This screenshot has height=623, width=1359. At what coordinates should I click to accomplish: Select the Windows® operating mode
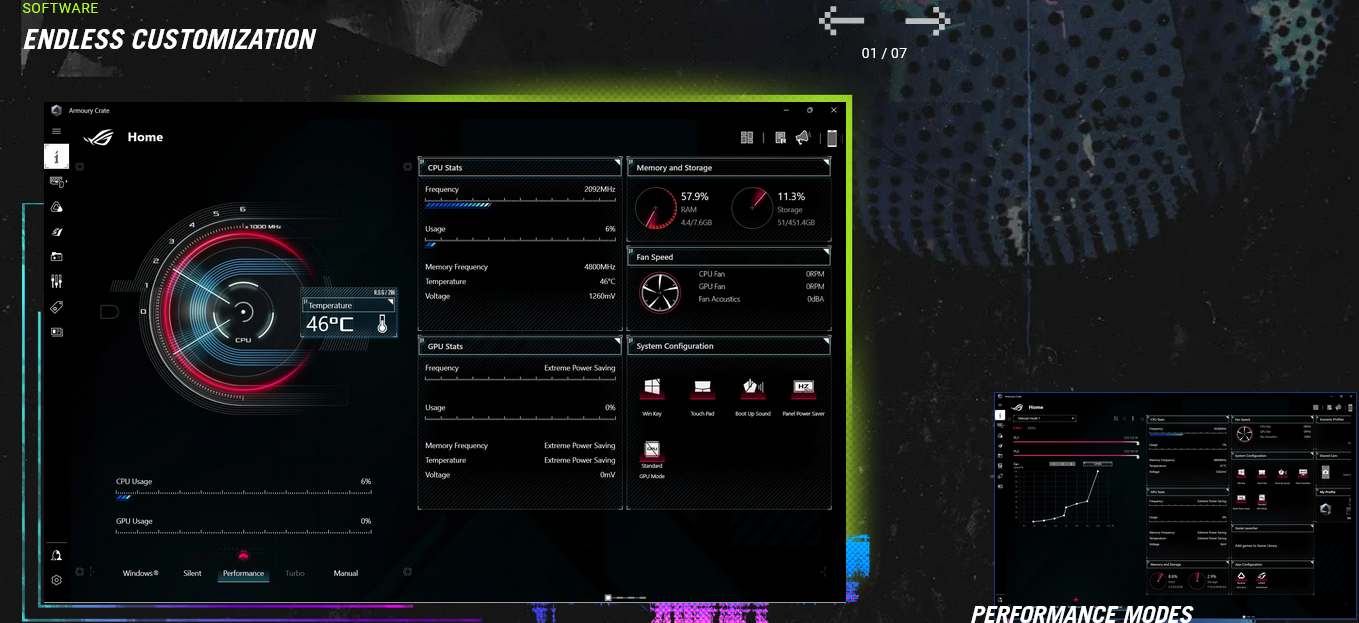pos(140,573)
